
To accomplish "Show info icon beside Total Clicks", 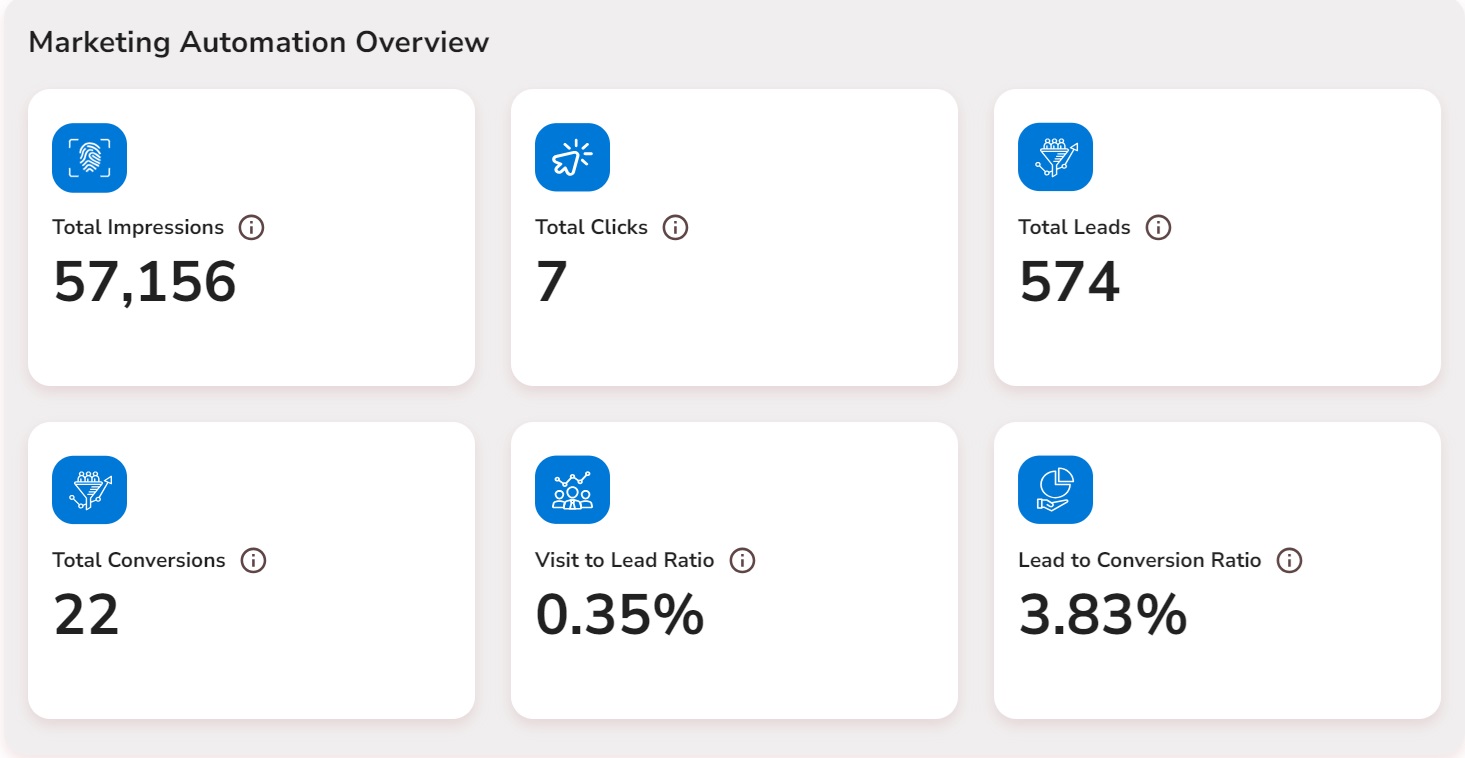I will pos(676,228).
